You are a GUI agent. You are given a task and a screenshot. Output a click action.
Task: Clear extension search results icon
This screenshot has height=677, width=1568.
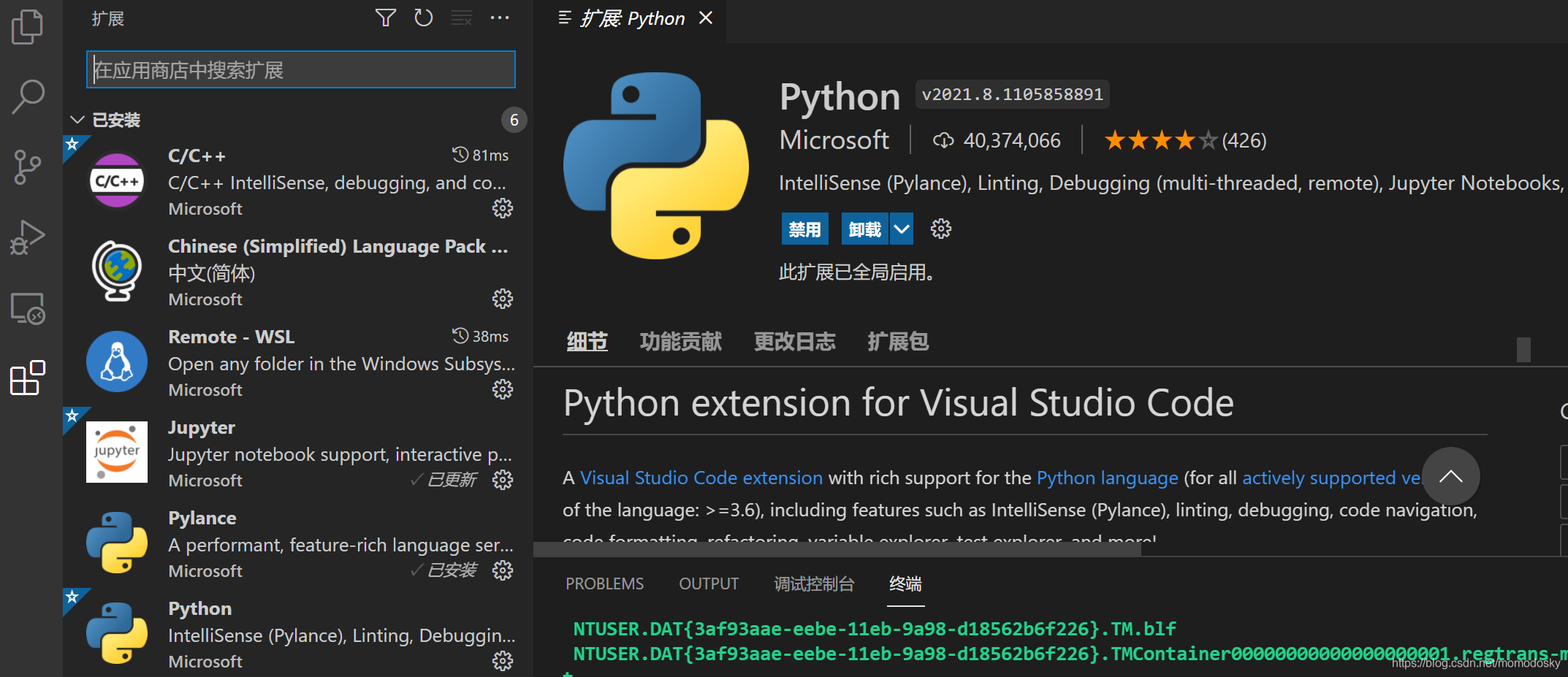pyautogui.click(x=462, y=18)
